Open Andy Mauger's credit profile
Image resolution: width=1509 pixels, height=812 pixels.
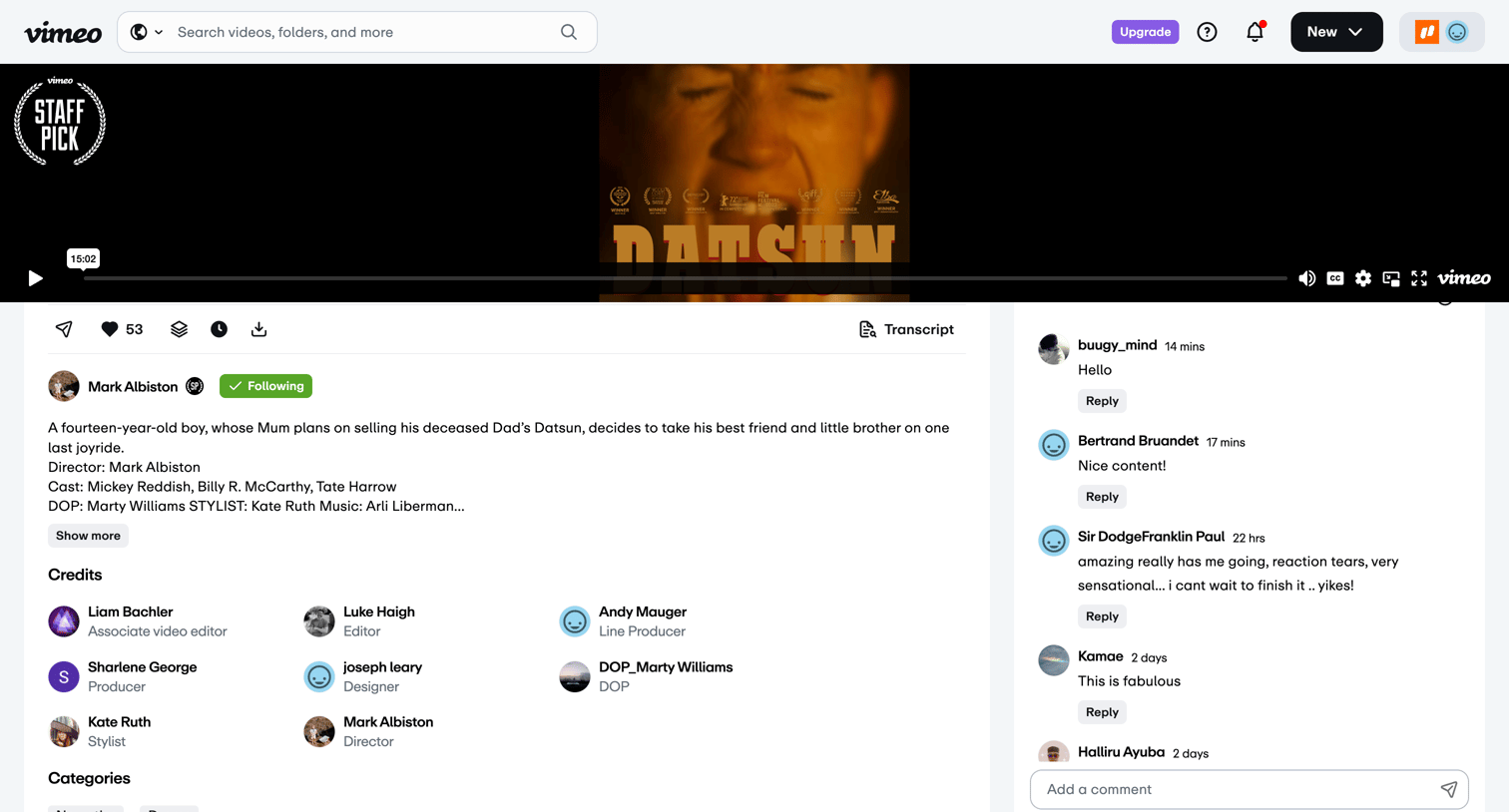(x=642, y=611)
